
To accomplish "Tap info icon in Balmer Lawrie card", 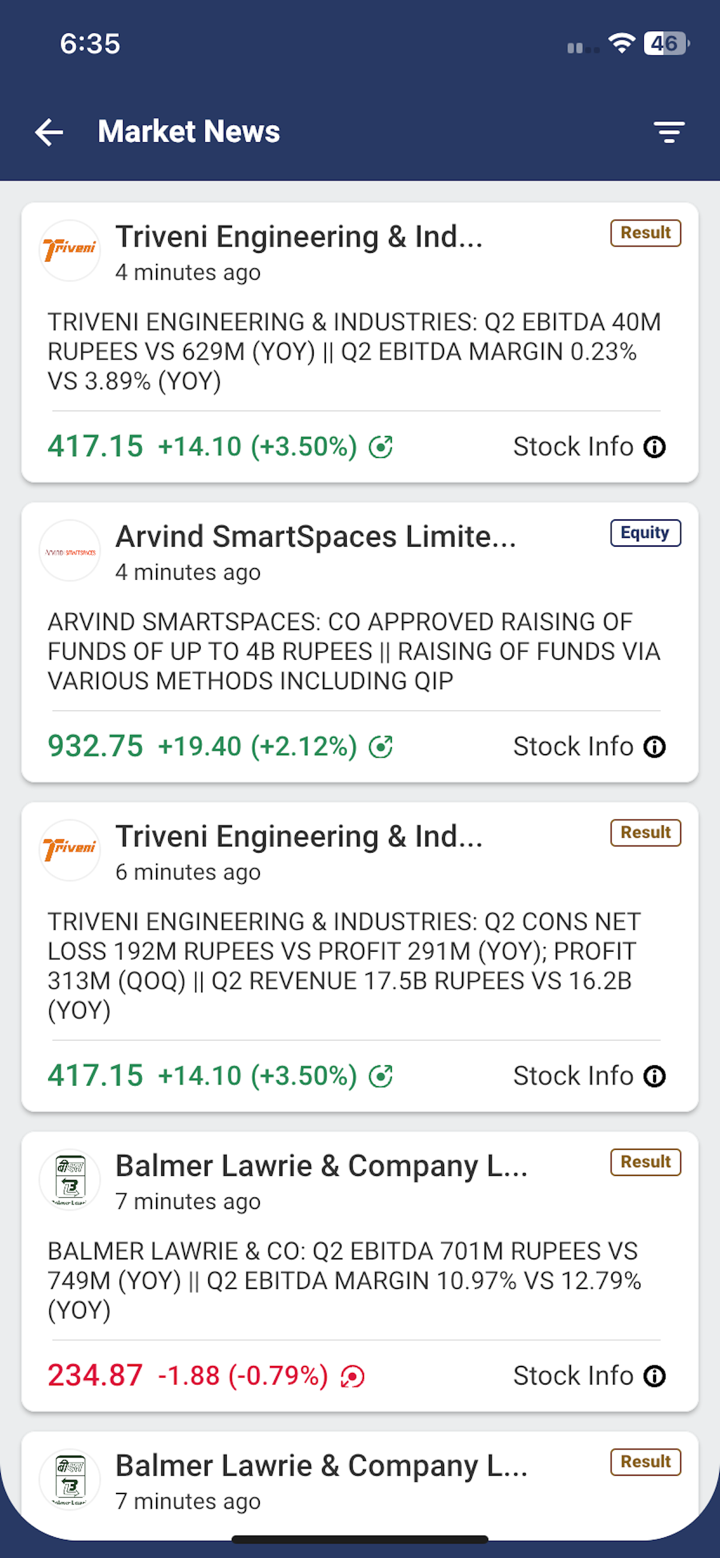I will point(655,1377).
